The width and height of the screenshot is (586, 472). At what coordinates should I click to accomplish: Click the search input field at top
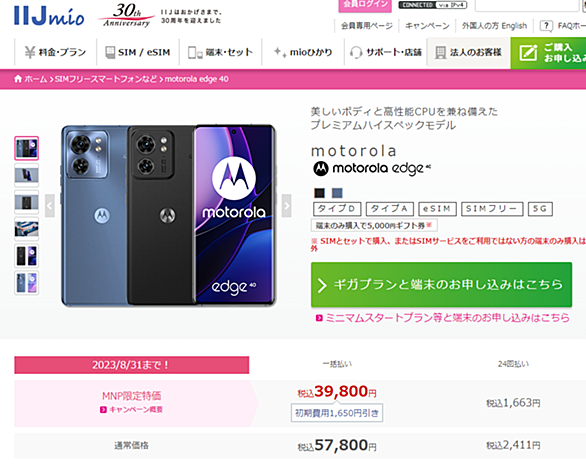tap(527, 5)
